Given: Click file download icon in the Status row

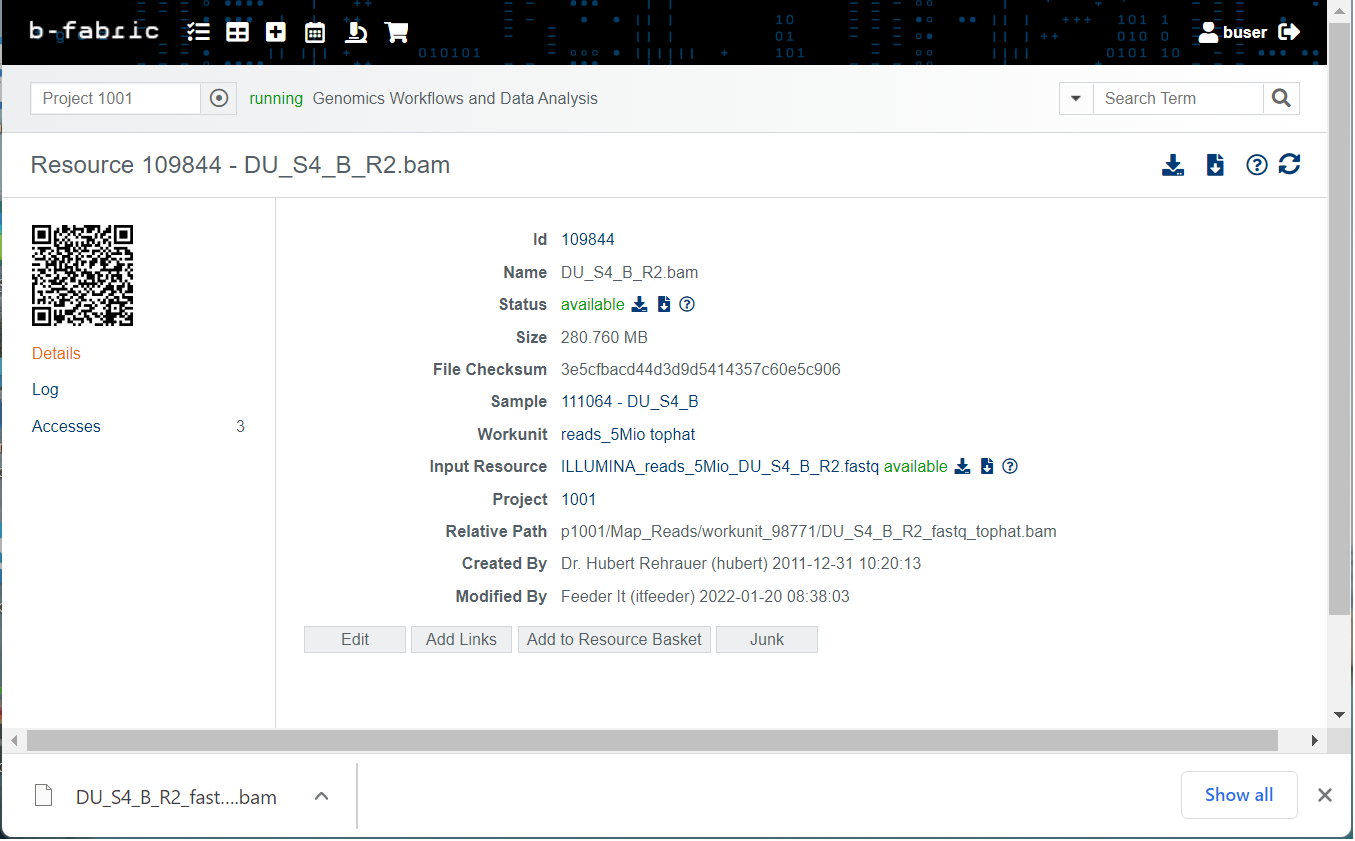Looking at the screenshot, I should [x=664, y=304].
